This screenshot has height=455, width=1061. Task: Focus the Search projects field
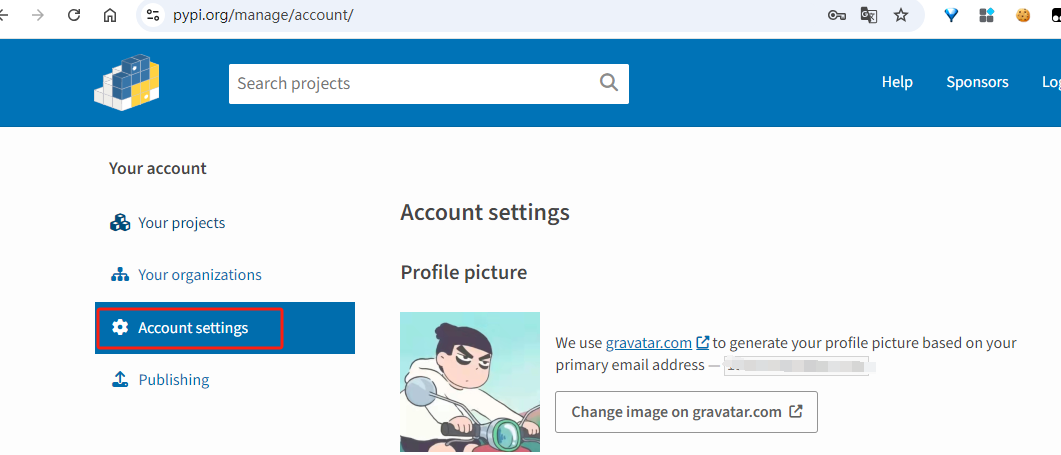[410, 83]
